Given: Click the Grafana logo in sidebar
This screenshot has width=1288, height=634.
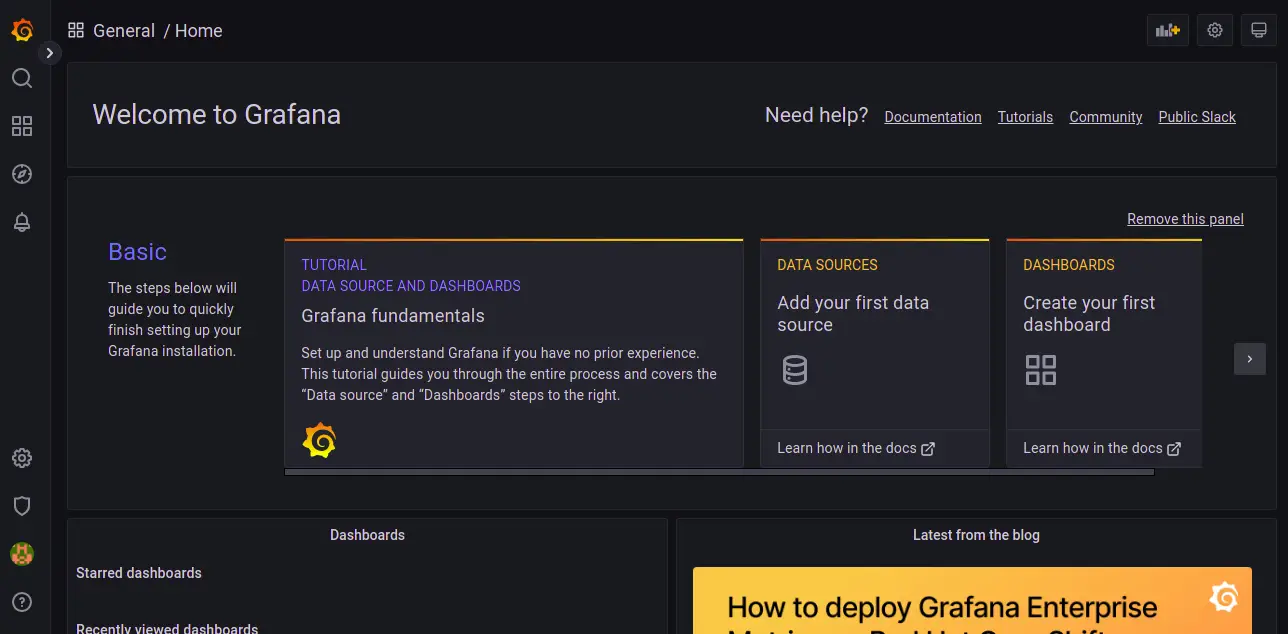Looking at the screenshot, I should [22, 30].
